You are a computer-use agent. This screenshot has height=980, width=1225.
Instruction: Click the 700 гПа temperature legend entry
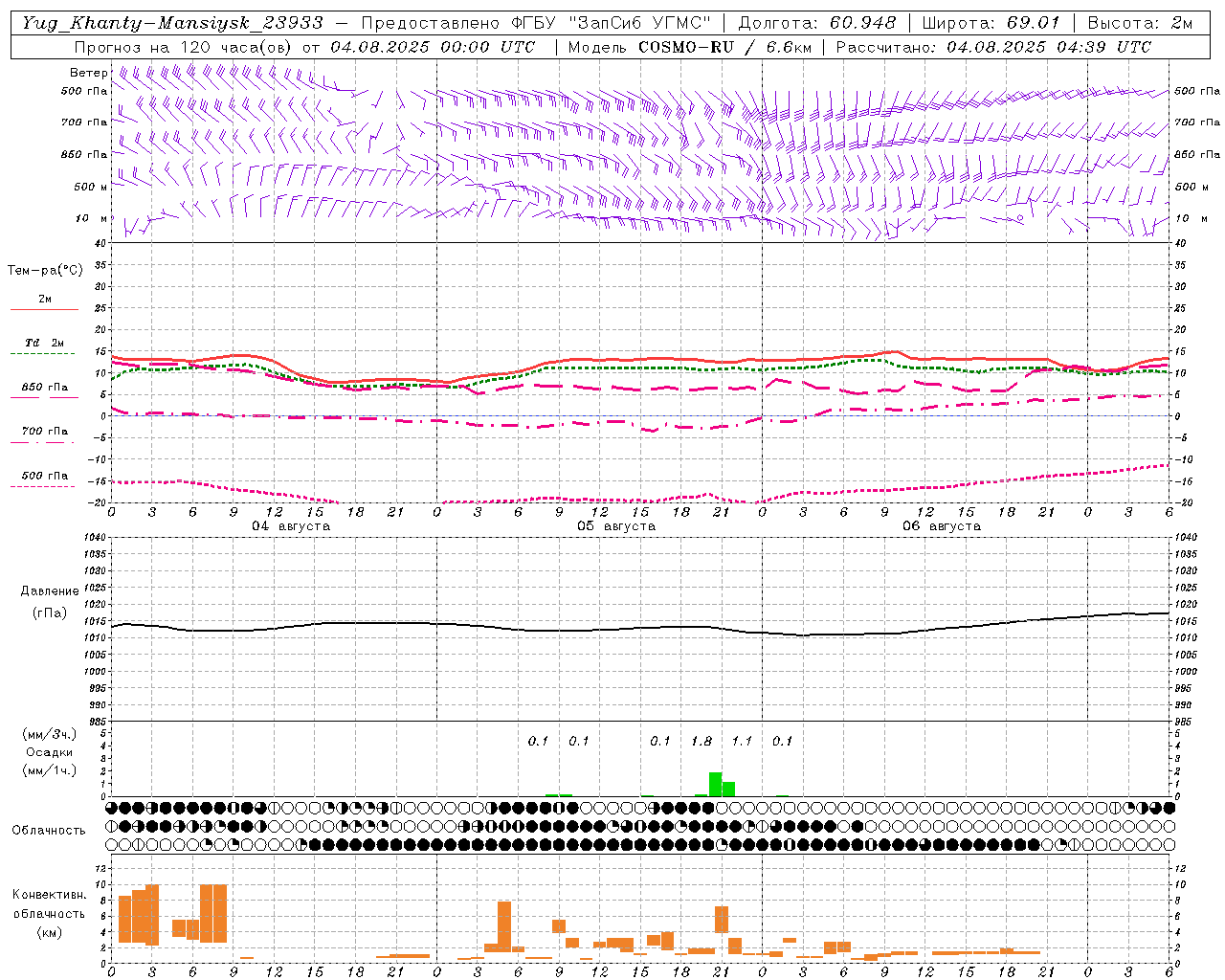click(x=44, y=431)
